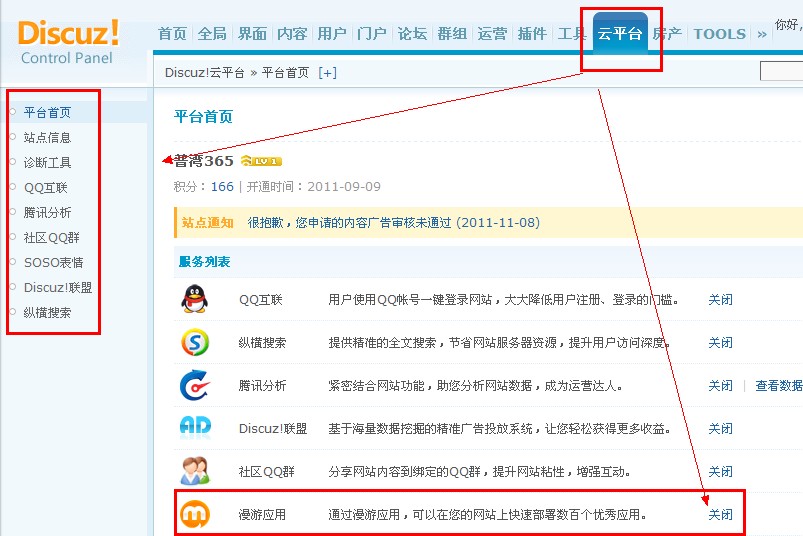Open the TOOLS top menu
Viewport: 803px width, 536px height.
[720, 34]
